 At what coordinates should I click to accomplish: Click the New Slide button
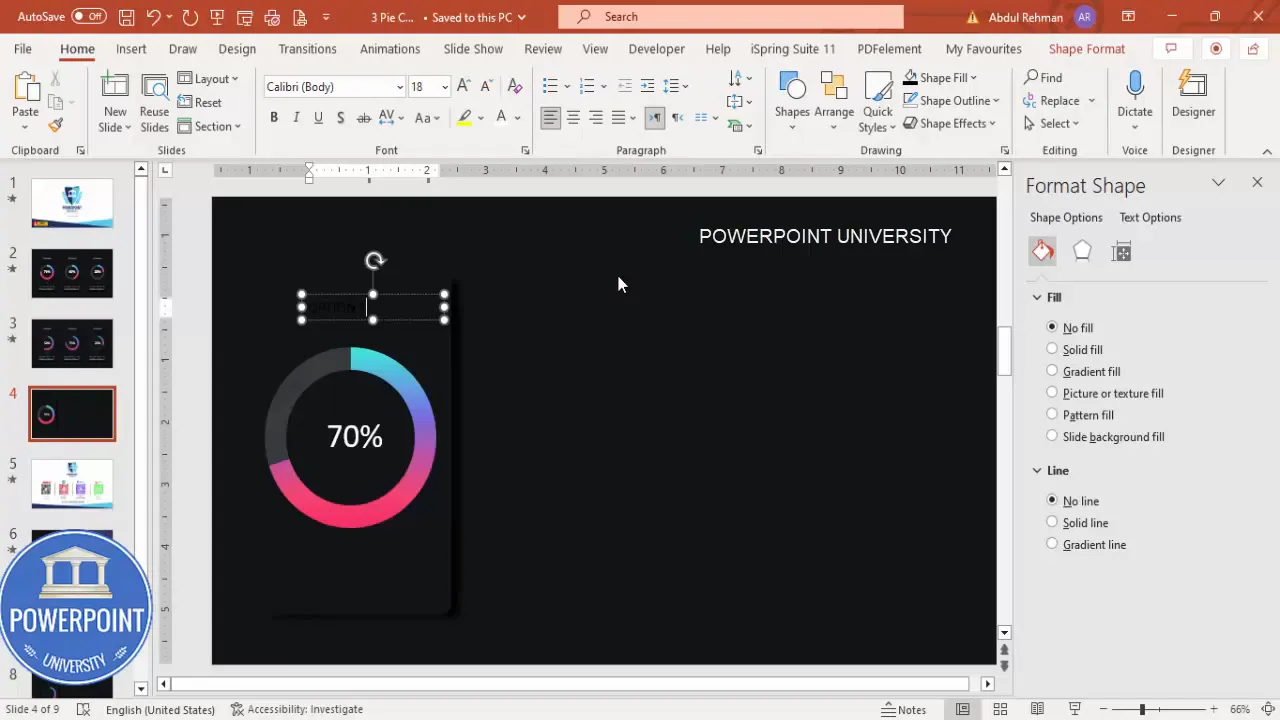click(x=115, y=101)
